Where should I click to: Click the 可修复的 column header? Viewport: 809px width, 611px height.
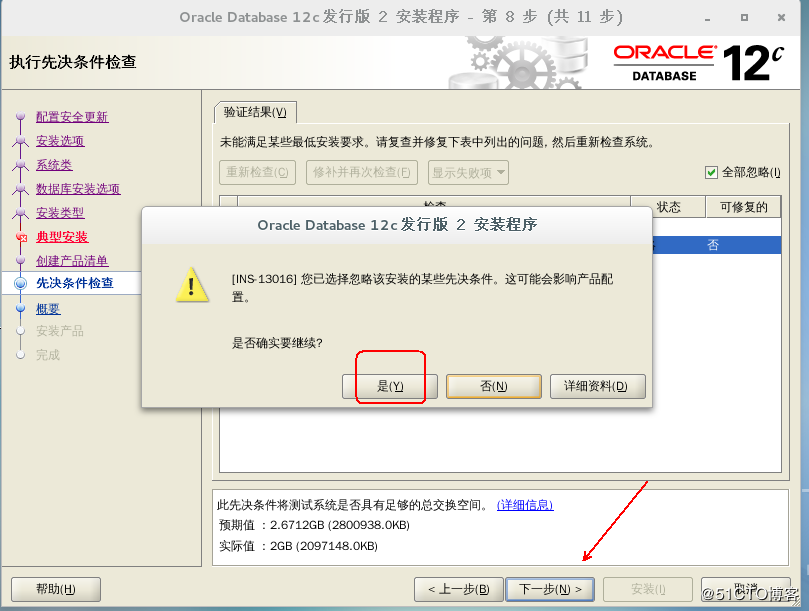click(743, 207)
